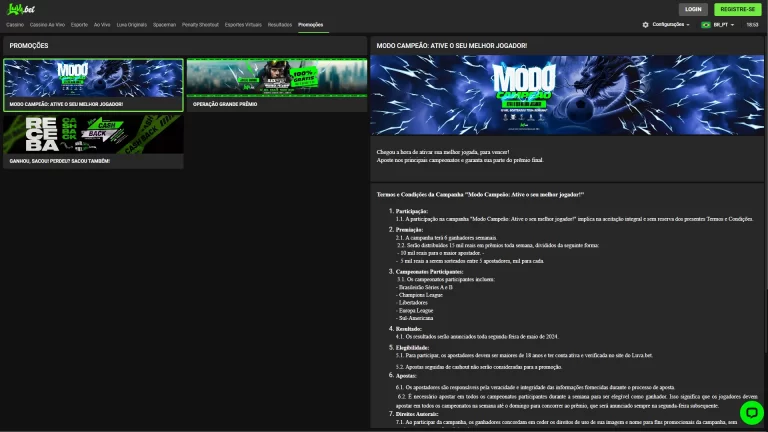Open the Configurações dropdown
768x432 pixels.
pos(671,24)
